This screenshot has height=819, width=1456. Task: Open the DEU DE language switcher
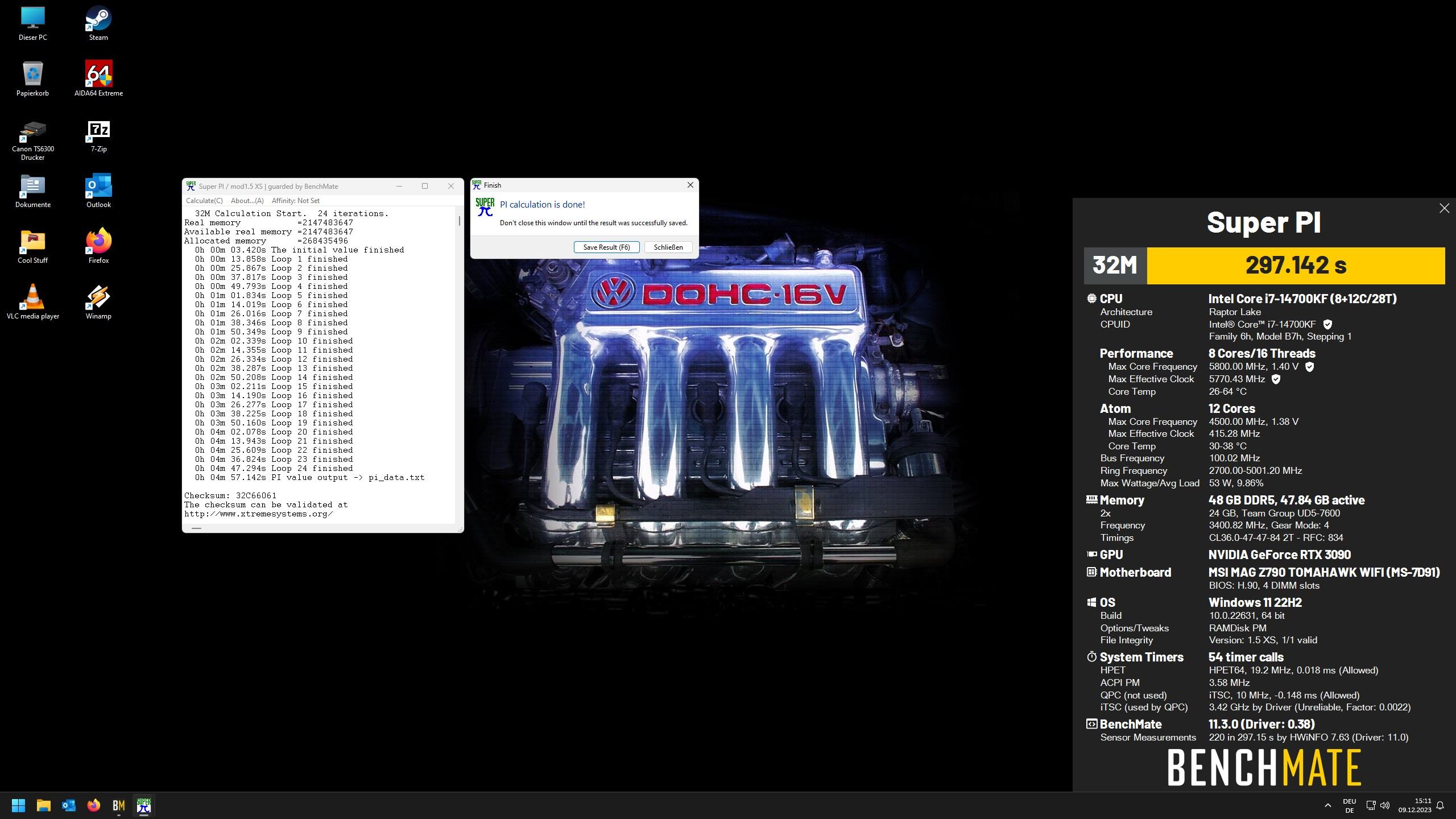[x=1350, y=805]
